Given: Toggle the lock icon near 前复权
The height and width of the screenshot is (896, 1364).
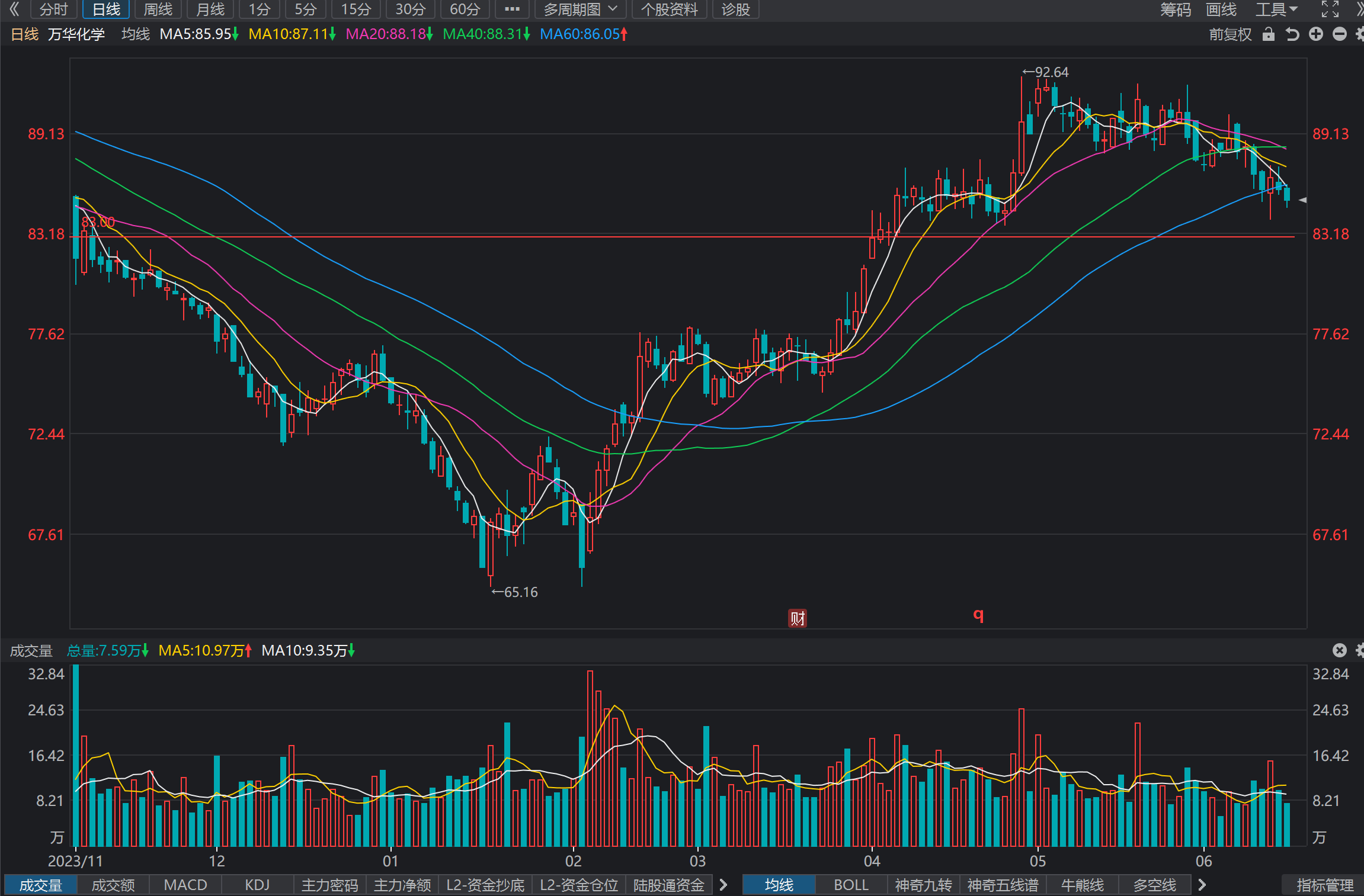Looking at the screenshot, I should click(x=1268, y=34).
